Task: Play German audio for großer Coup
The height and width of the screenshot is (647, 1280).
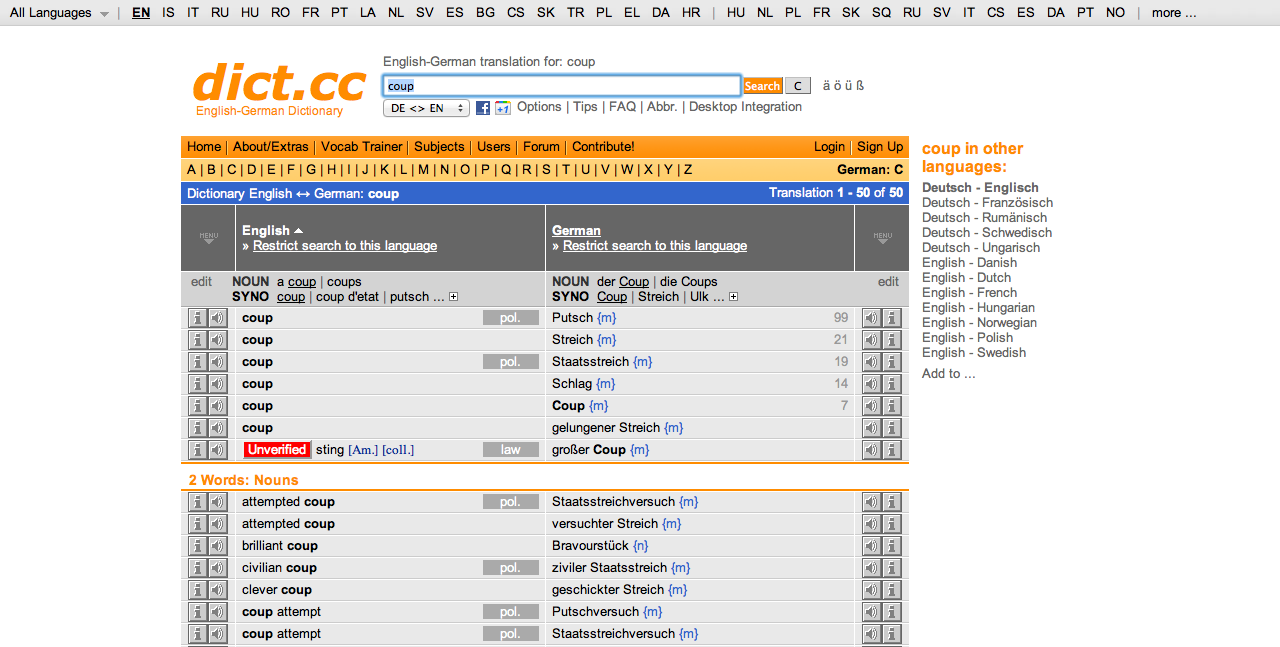Action: pos(872,450)
